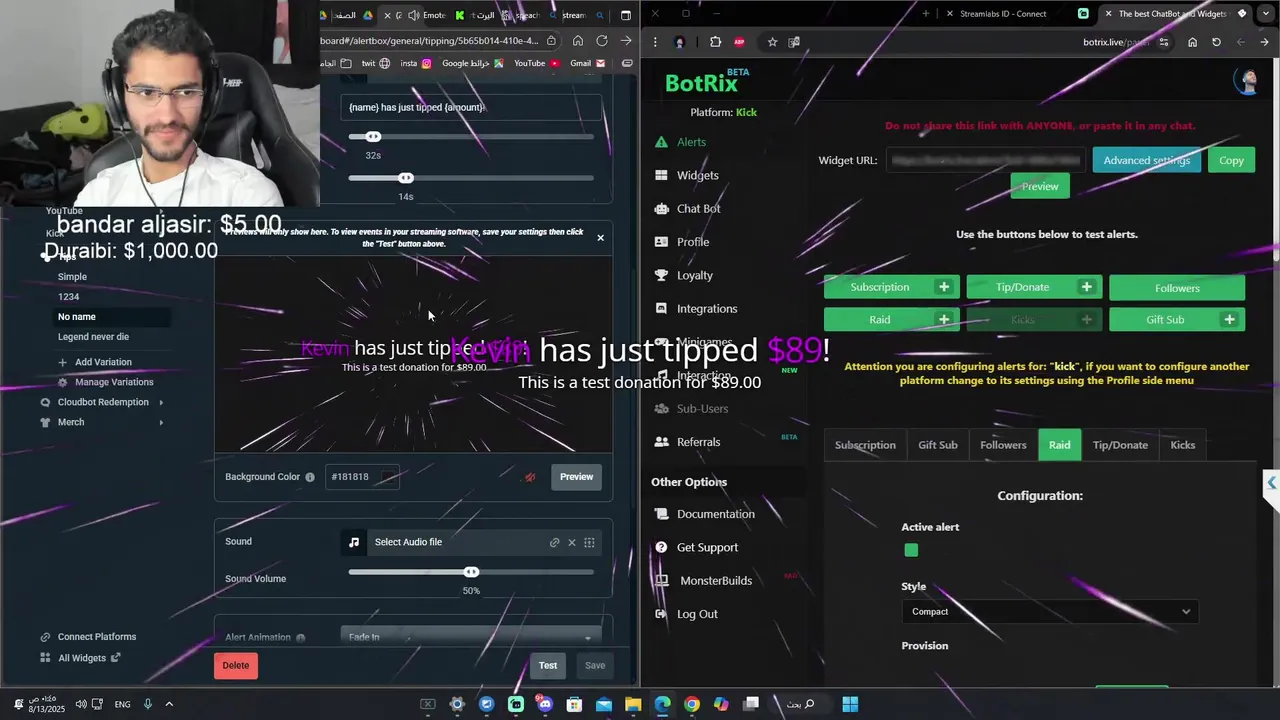The height and width of the screenshot is (720, 1280).
Task: Open All Widgets link
Action: [82, 658]
